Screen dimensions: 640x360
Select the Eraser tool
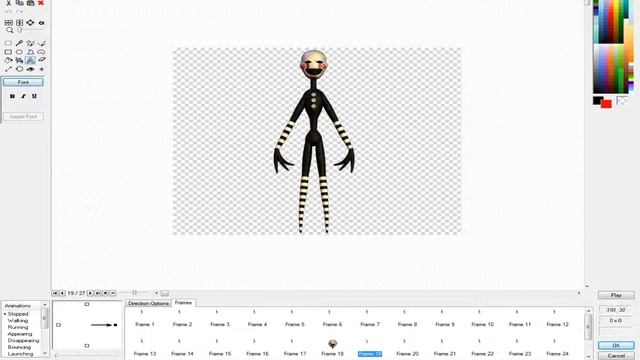(x=41, y=60)
